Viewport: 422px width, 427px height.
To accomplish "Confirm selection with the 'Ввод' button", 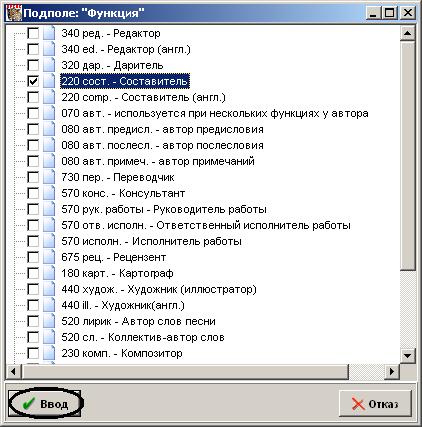I will click(45, 404).
